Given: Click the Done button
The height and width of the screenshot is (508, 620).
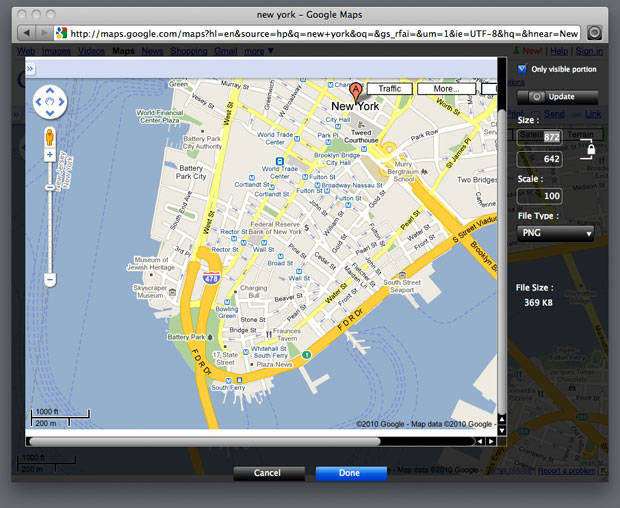Looking at the screenshot, I should click(350, 473).
